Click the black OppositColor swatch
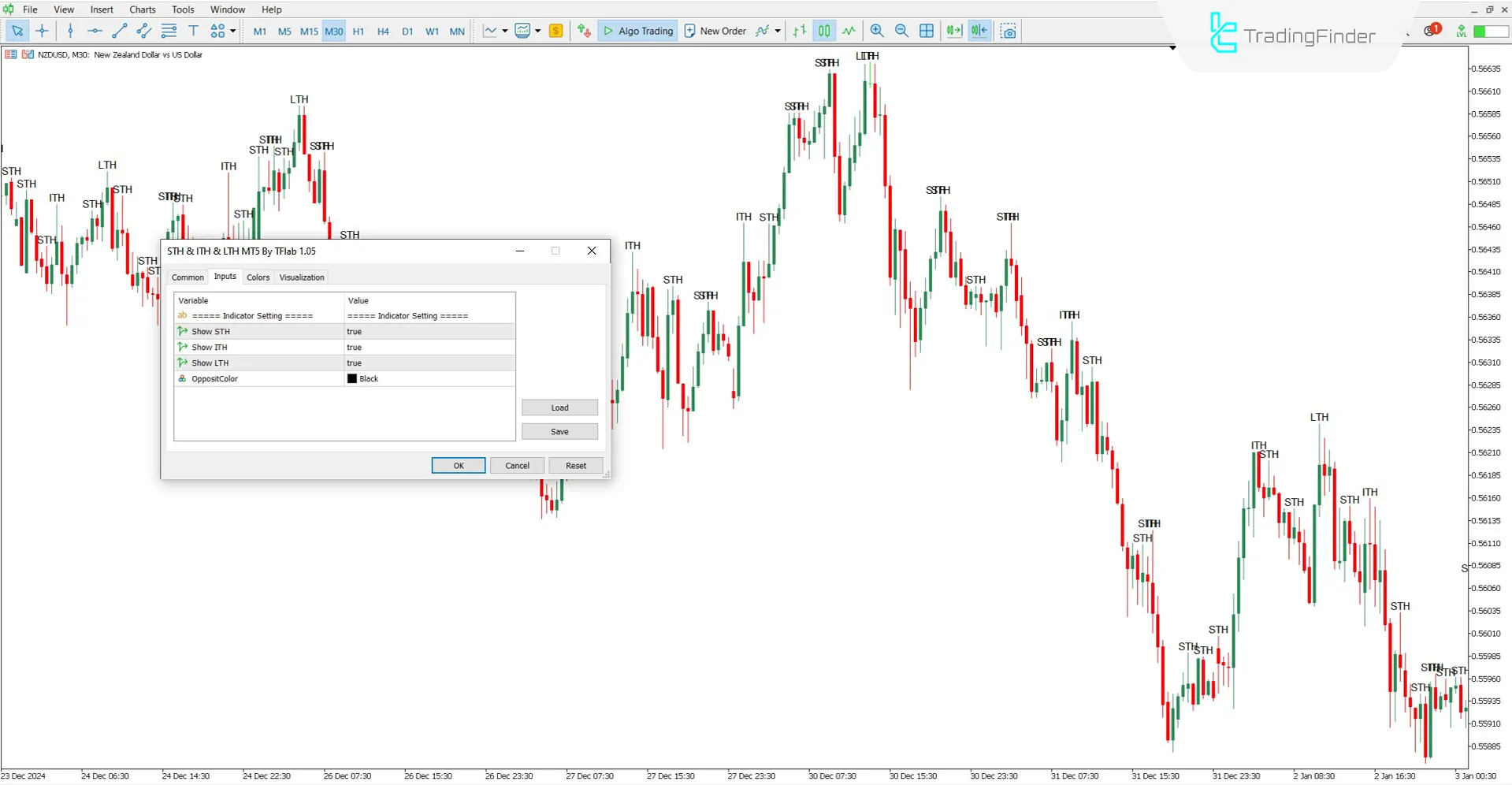The width and height of the screenshot is (1512, 785). pos(352,379)
